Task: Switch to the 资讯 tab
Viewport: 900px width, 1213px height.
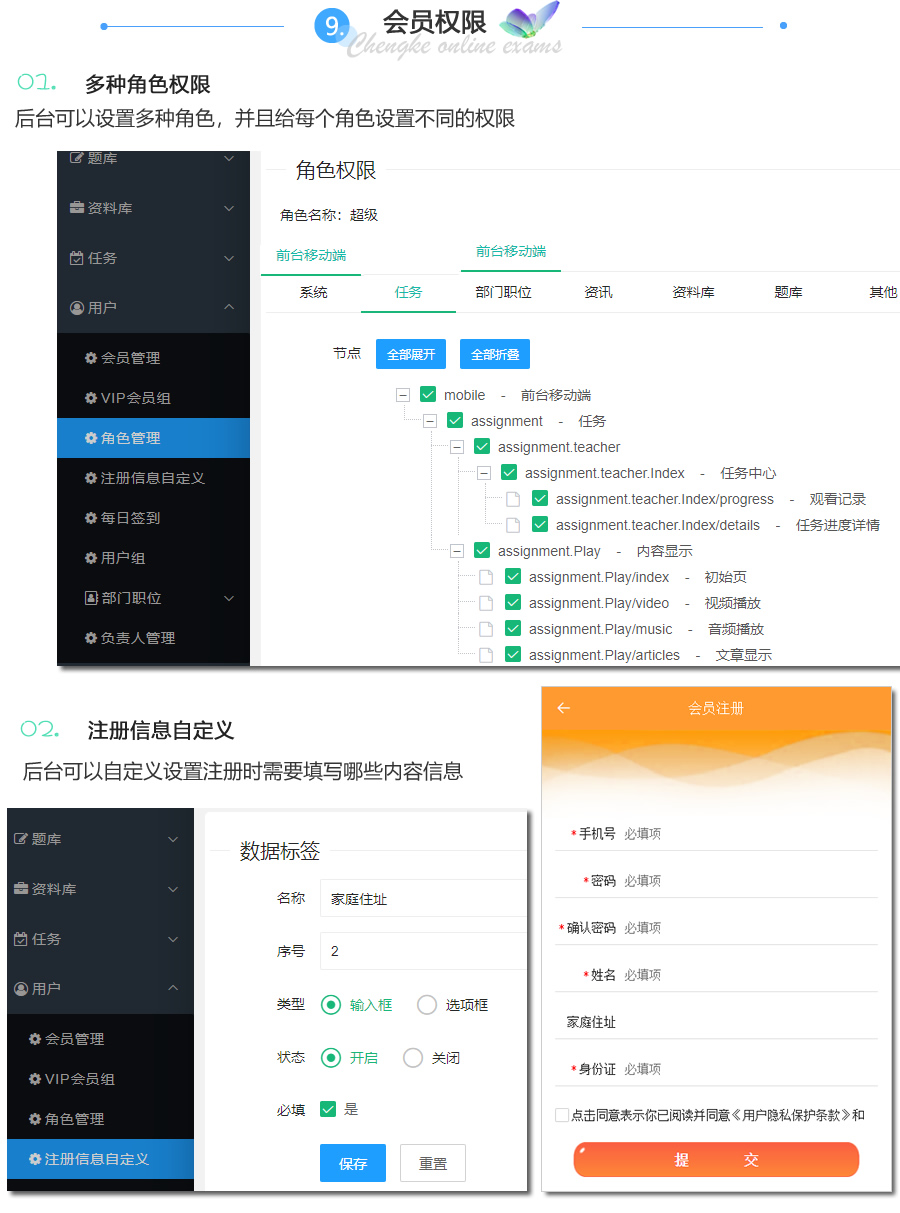Action: [598, 293]
